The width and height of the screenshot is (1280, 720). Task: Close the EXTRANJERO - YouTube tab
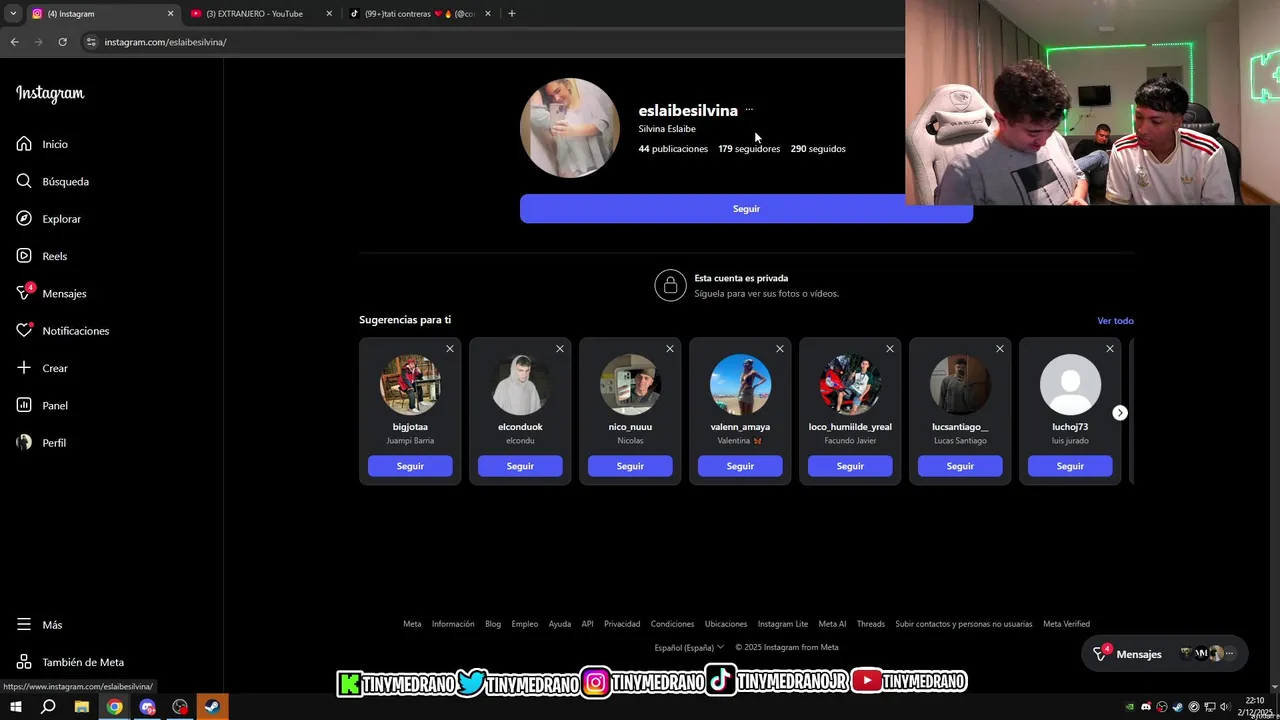329,14
